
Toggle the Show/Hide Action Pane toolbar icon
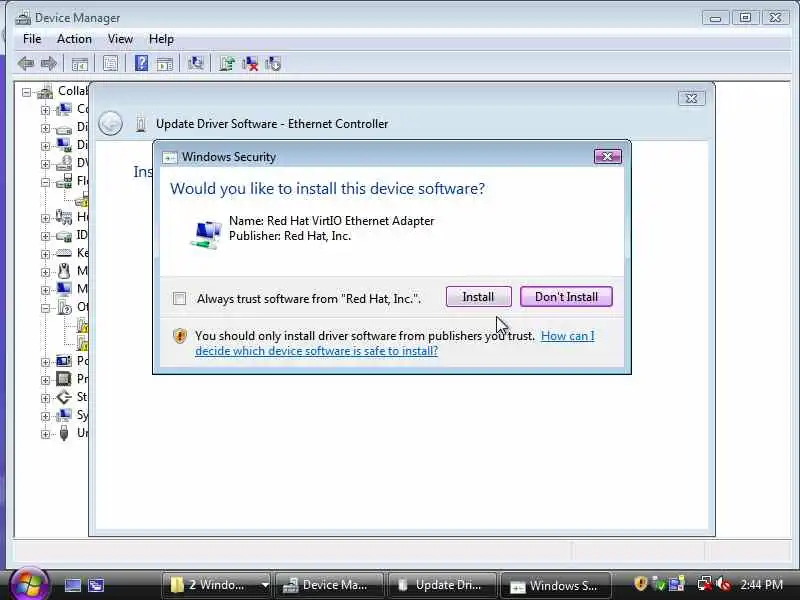(x=164, y=64)
